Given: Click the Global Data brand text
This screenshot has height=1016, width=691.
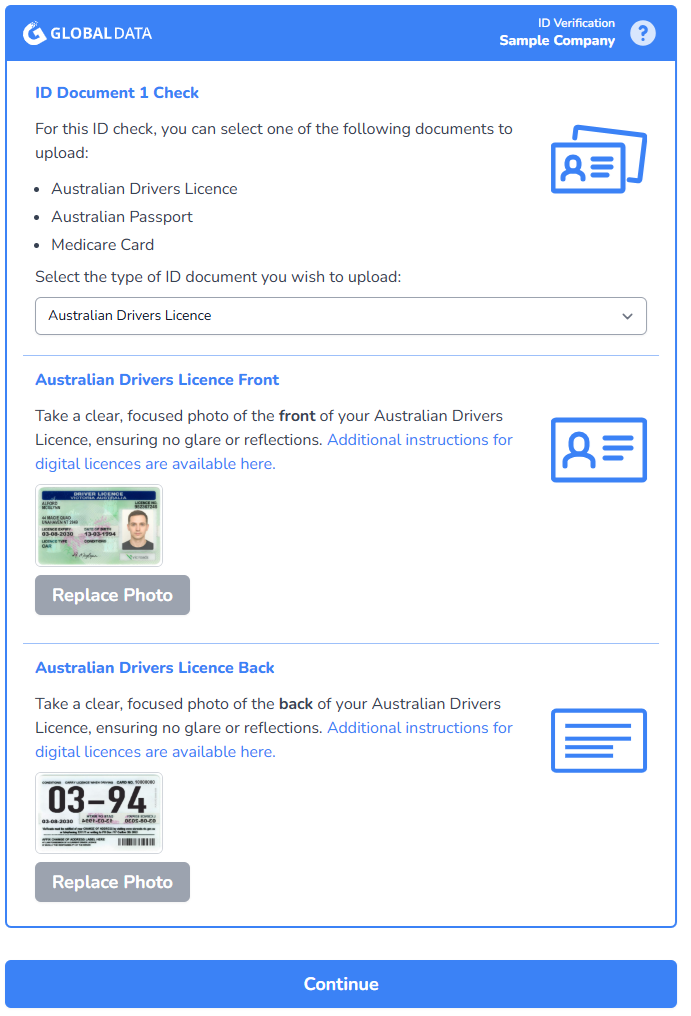Looking at the screenshot, I should point(101,34).
